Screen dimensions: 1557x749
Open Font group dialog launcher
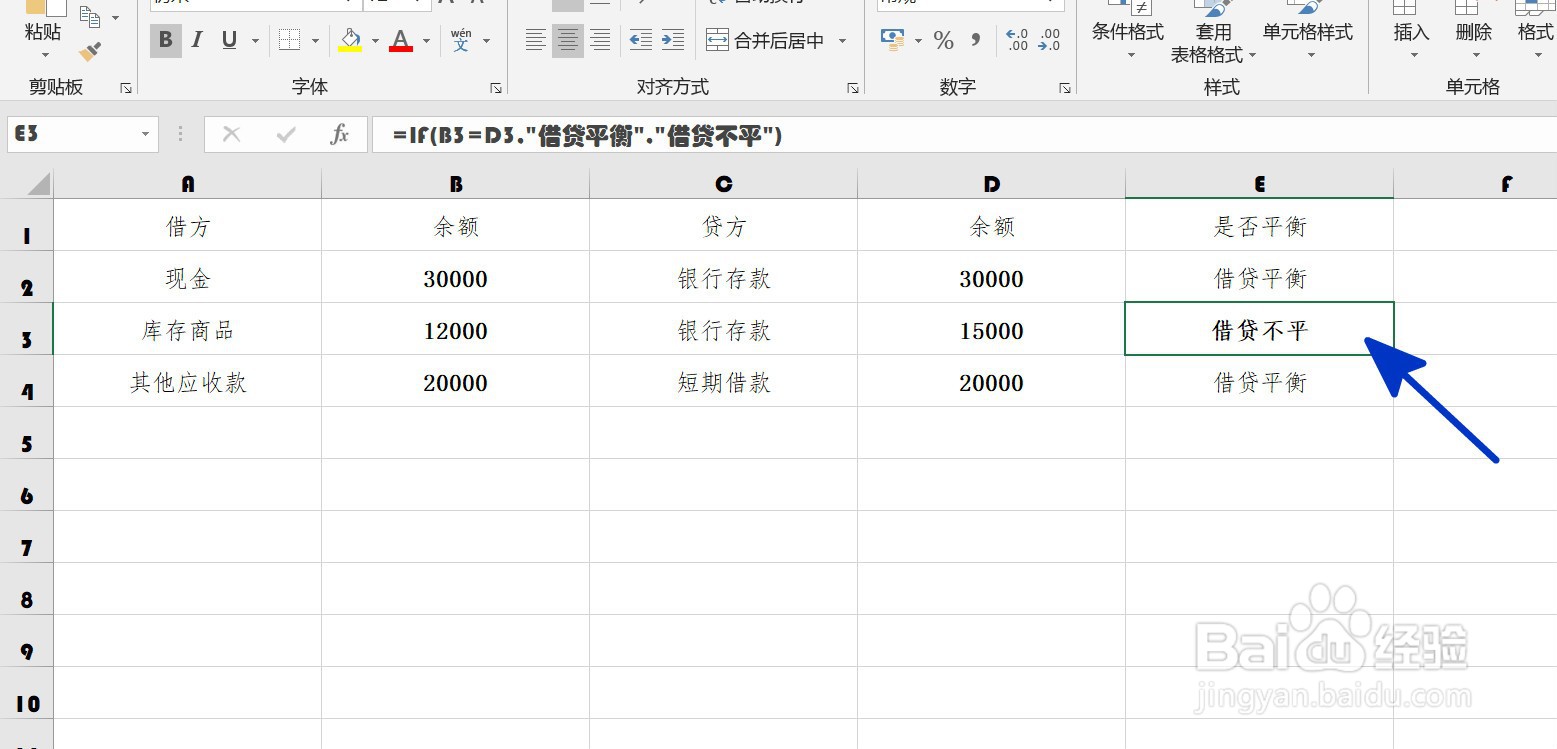(x=496, y=88)
